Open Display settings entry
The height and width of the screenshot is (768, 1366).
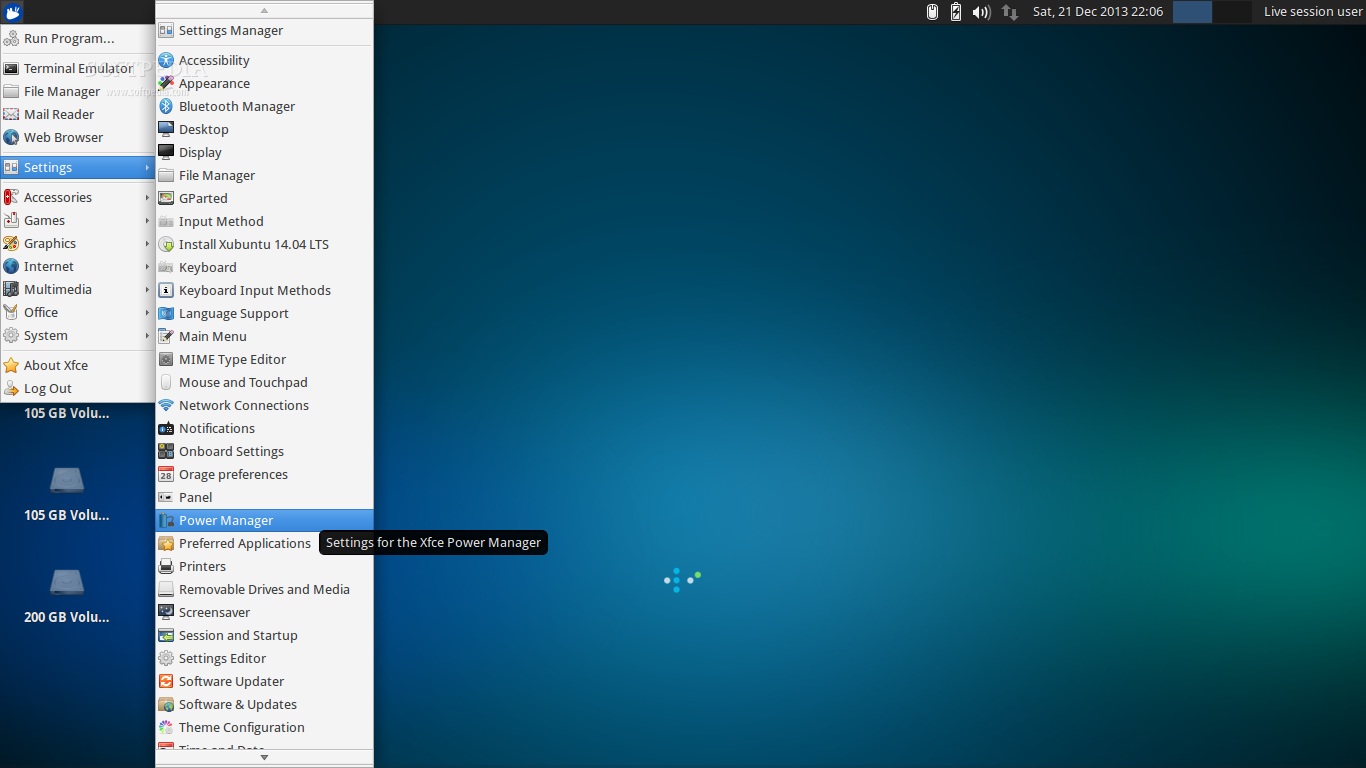[x=264, y=152]
